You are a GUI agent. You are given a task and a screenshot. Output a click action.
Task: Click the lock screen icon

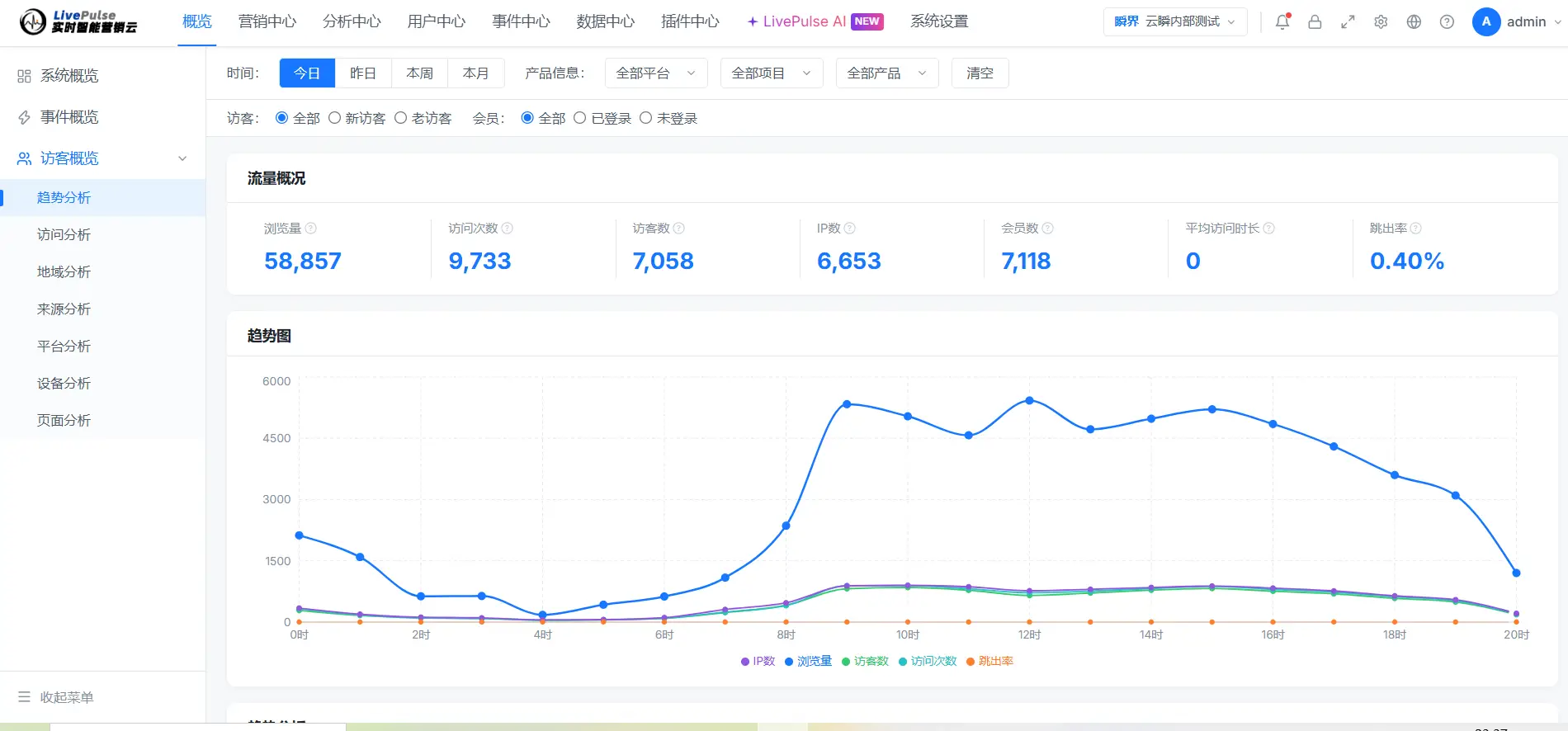(x=1315, y=22)
